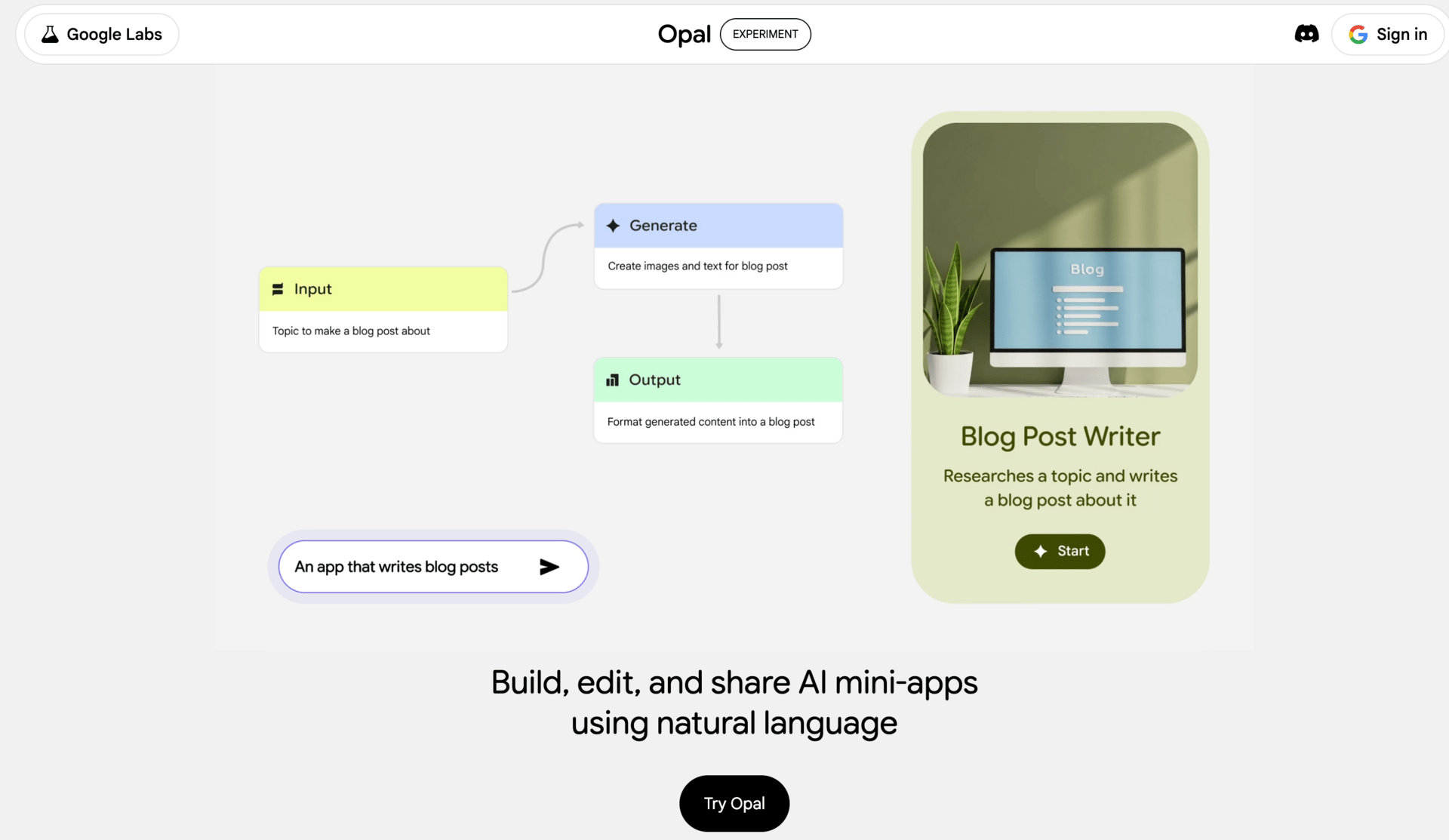Click the Discord icon in header
Image resolution: width=1449 pixels, height=840 pixels.
[x=1306, y=34]
